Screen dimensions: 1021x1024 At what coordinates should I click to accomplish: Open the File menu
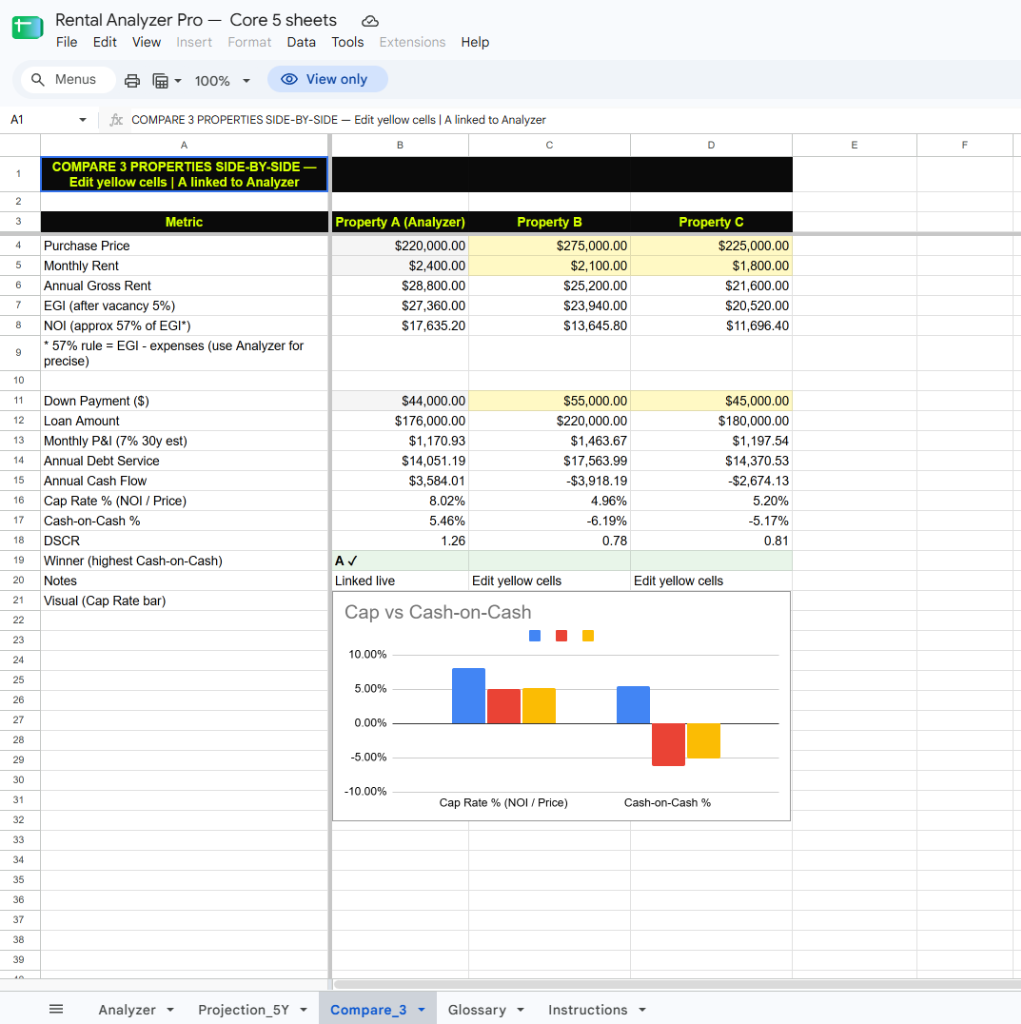click(67, 42)
